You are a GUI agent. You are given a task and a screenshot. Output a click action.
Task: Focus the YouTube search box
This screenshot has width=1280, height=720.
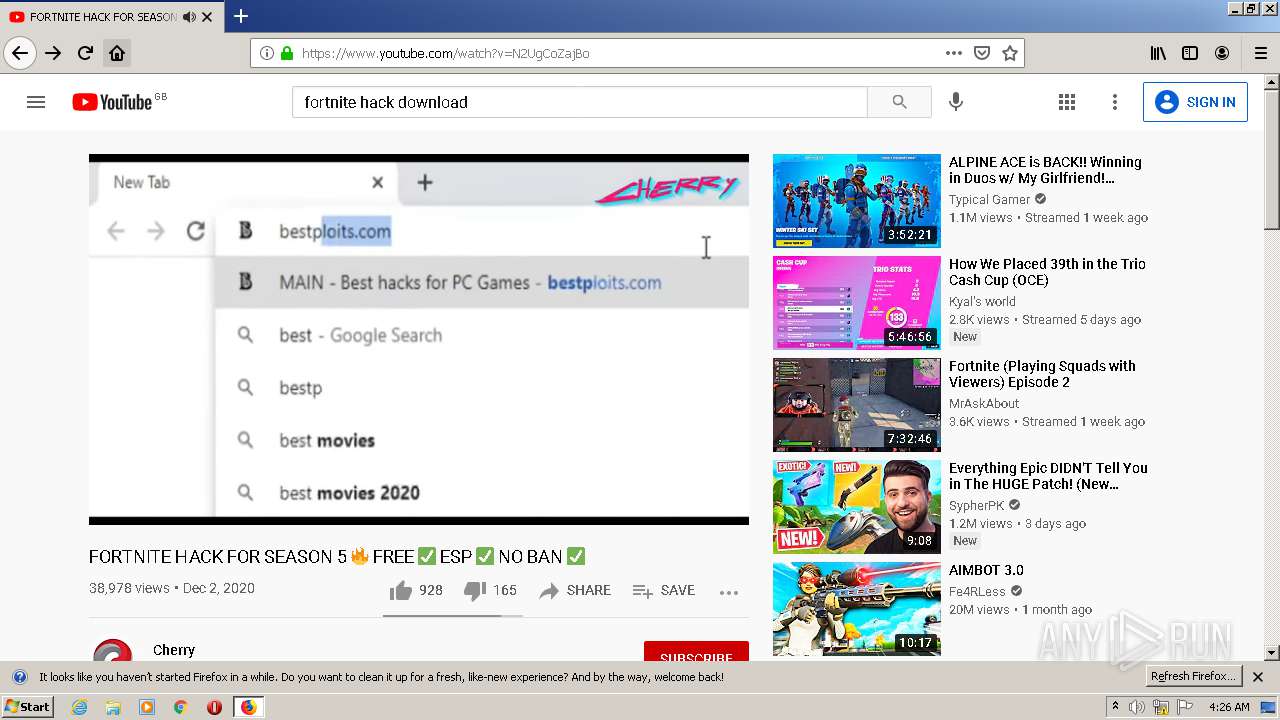[x=579, y=102]
